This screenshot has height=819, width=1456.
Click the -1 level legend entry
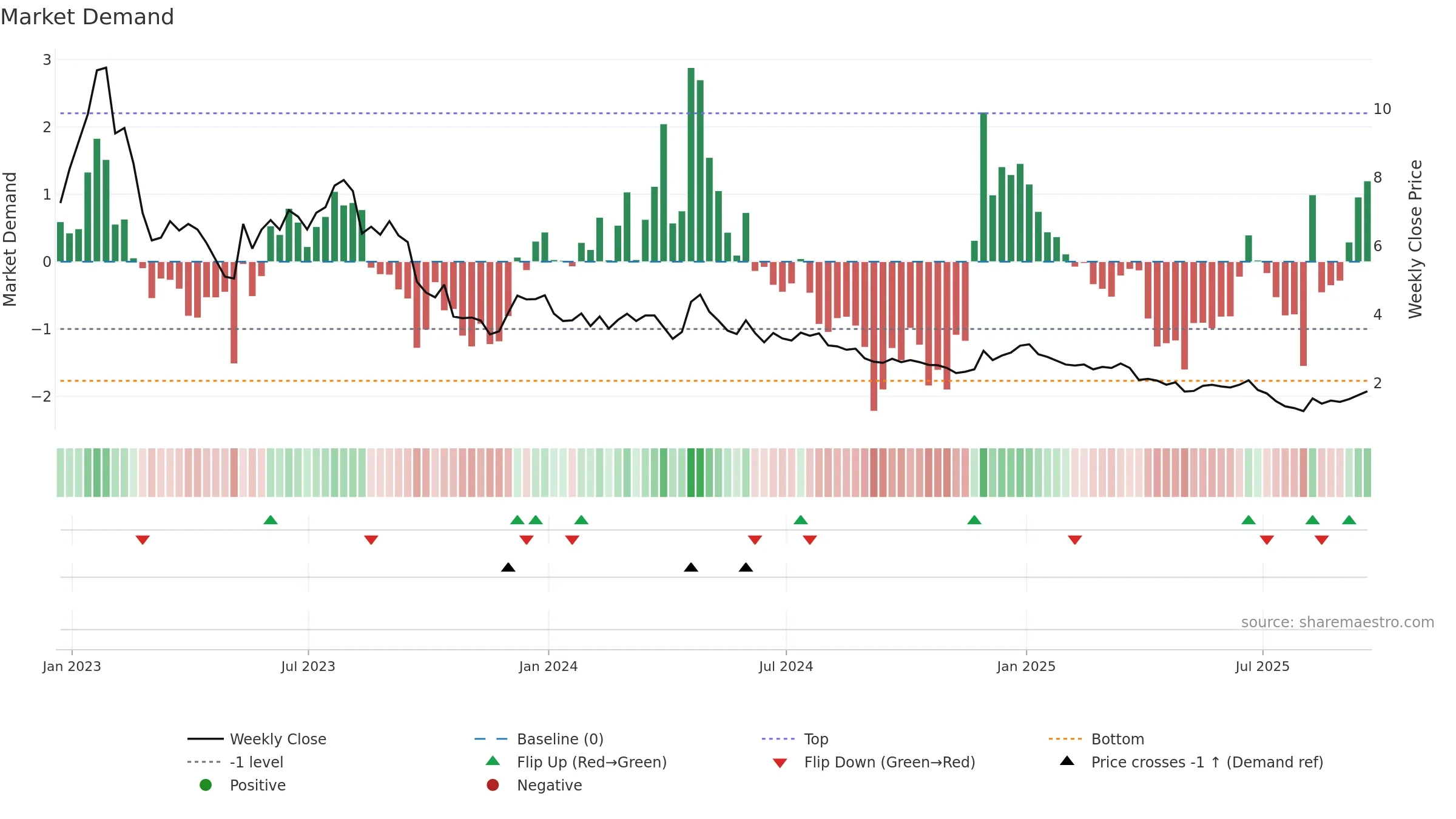point(235,762)
